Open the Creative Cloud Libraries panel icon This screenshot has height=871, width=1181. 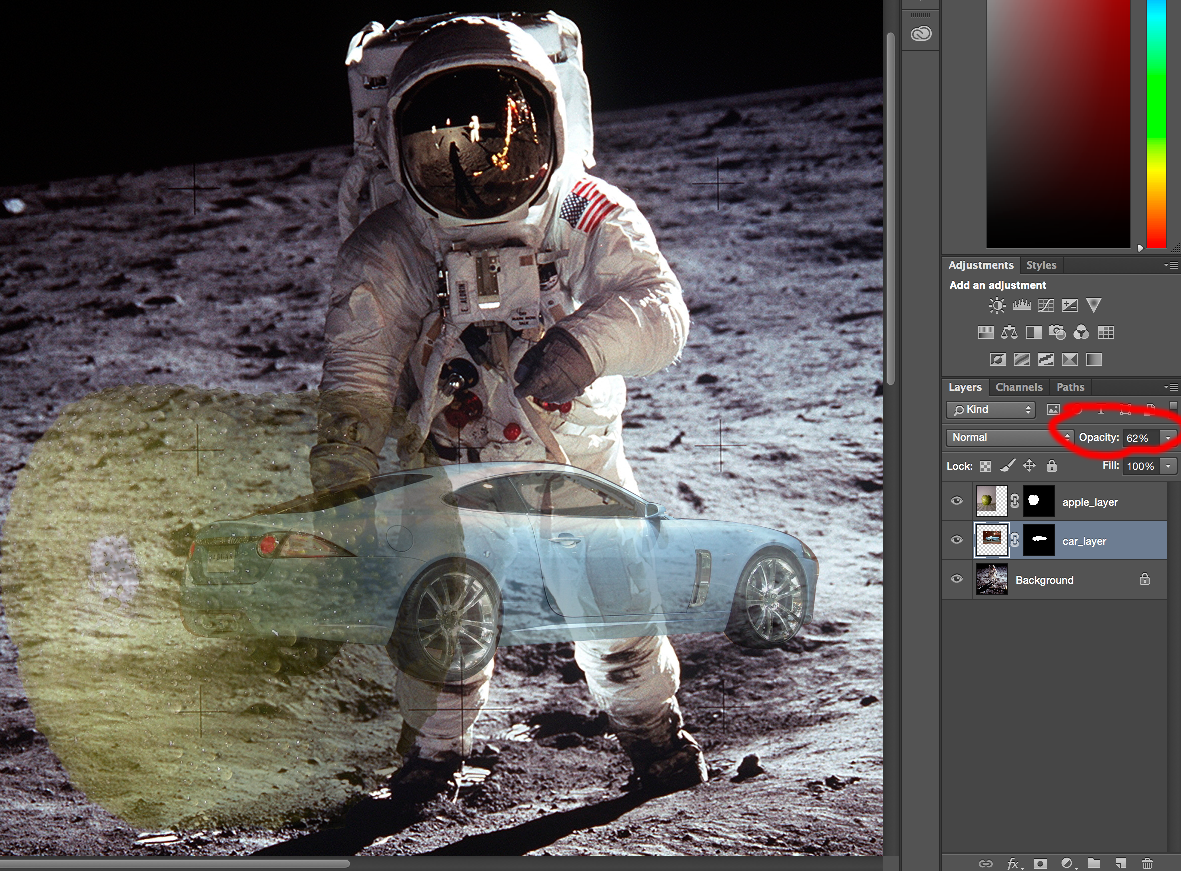click(921, 34)
